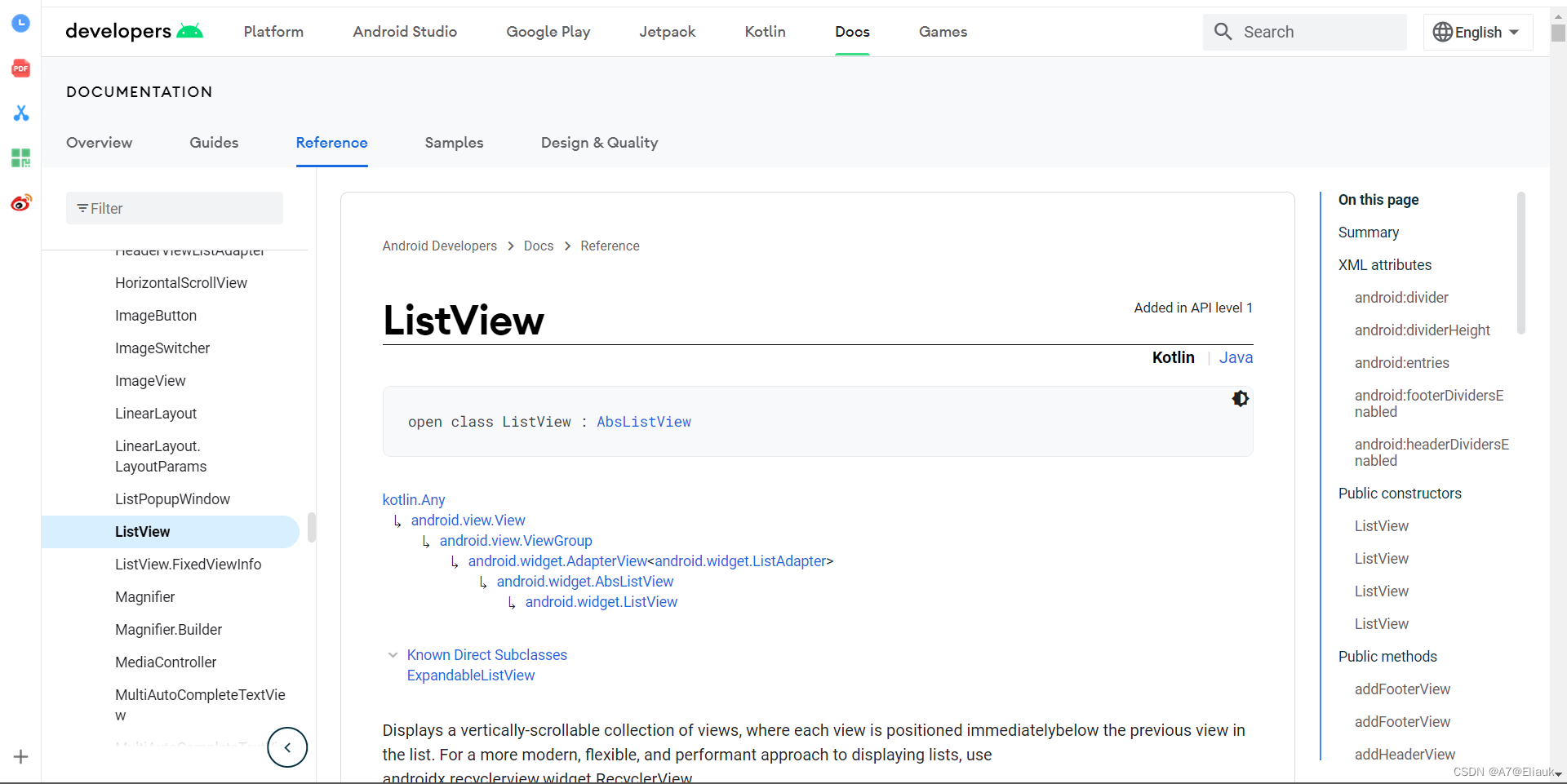Open the English language dropdown
The image size is (1567, 784).
click(x=1478, y=32)
